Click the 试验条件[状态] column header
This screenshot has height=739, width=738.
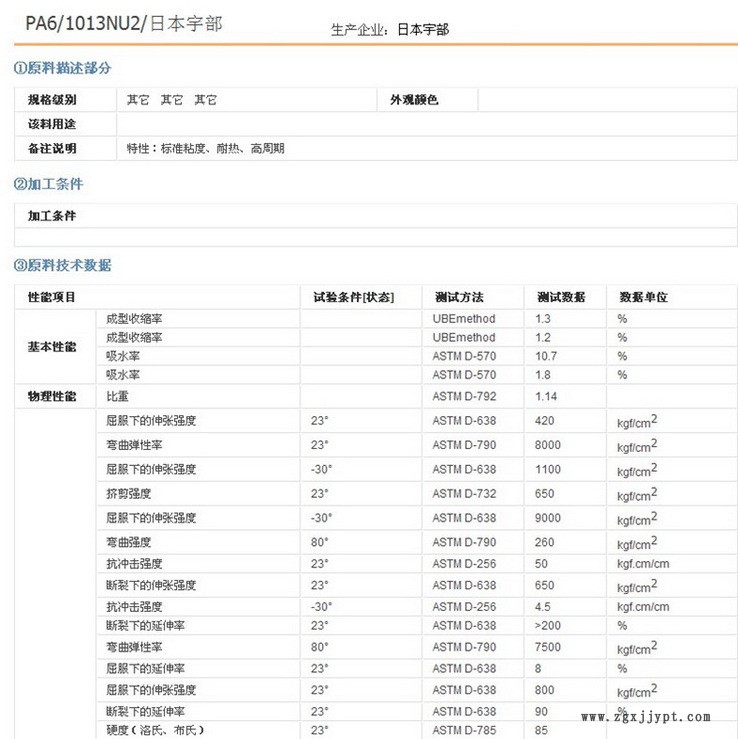point(353,297)
